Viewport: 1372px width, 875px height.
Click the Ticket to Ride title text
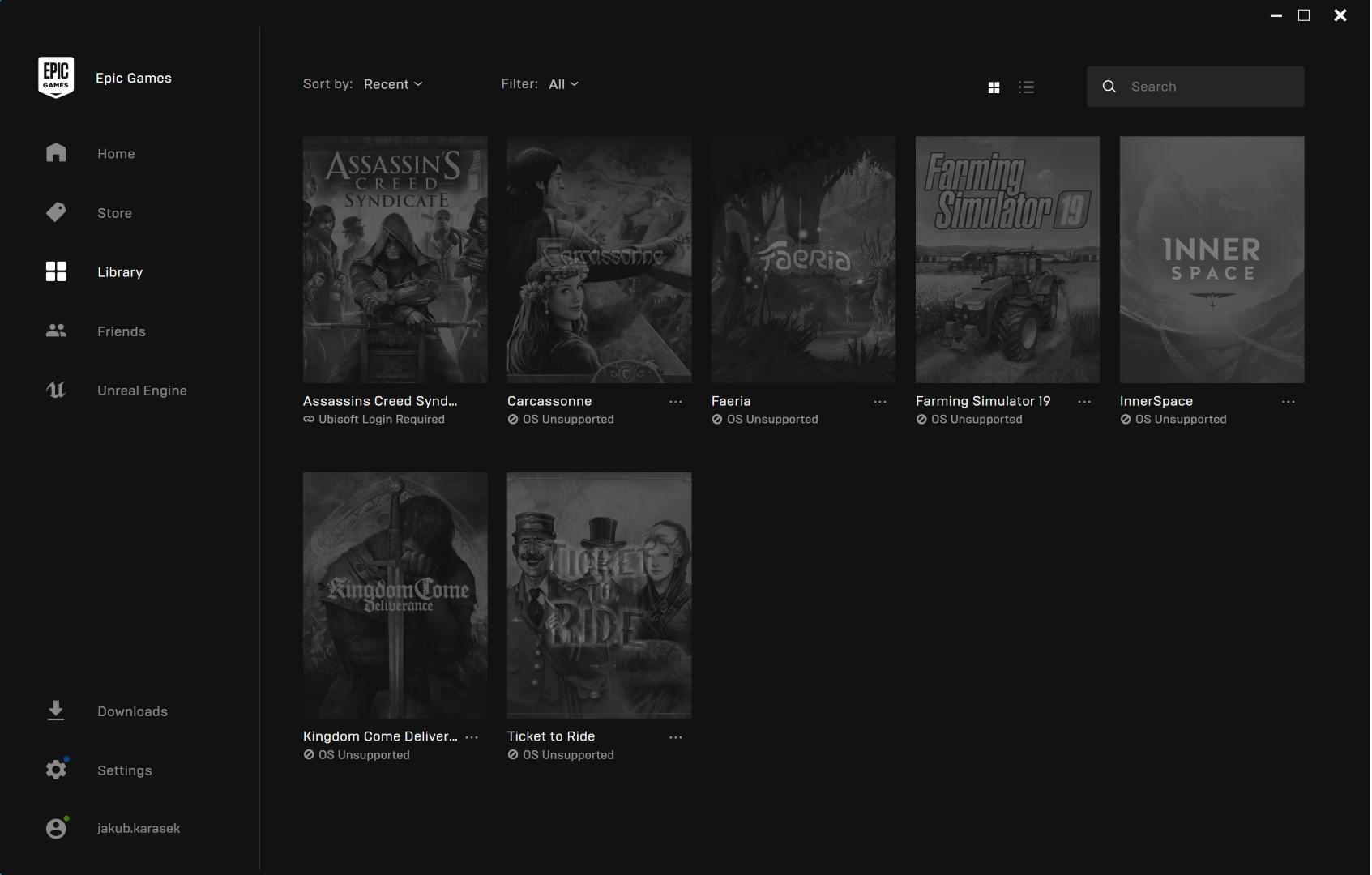[551, 736]
